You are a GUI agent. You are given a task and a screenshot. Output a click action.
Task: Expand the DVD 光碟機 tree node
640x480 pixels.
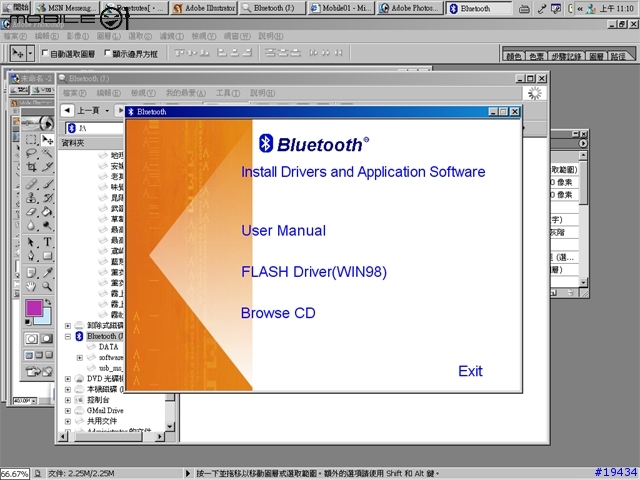[68, 379]
